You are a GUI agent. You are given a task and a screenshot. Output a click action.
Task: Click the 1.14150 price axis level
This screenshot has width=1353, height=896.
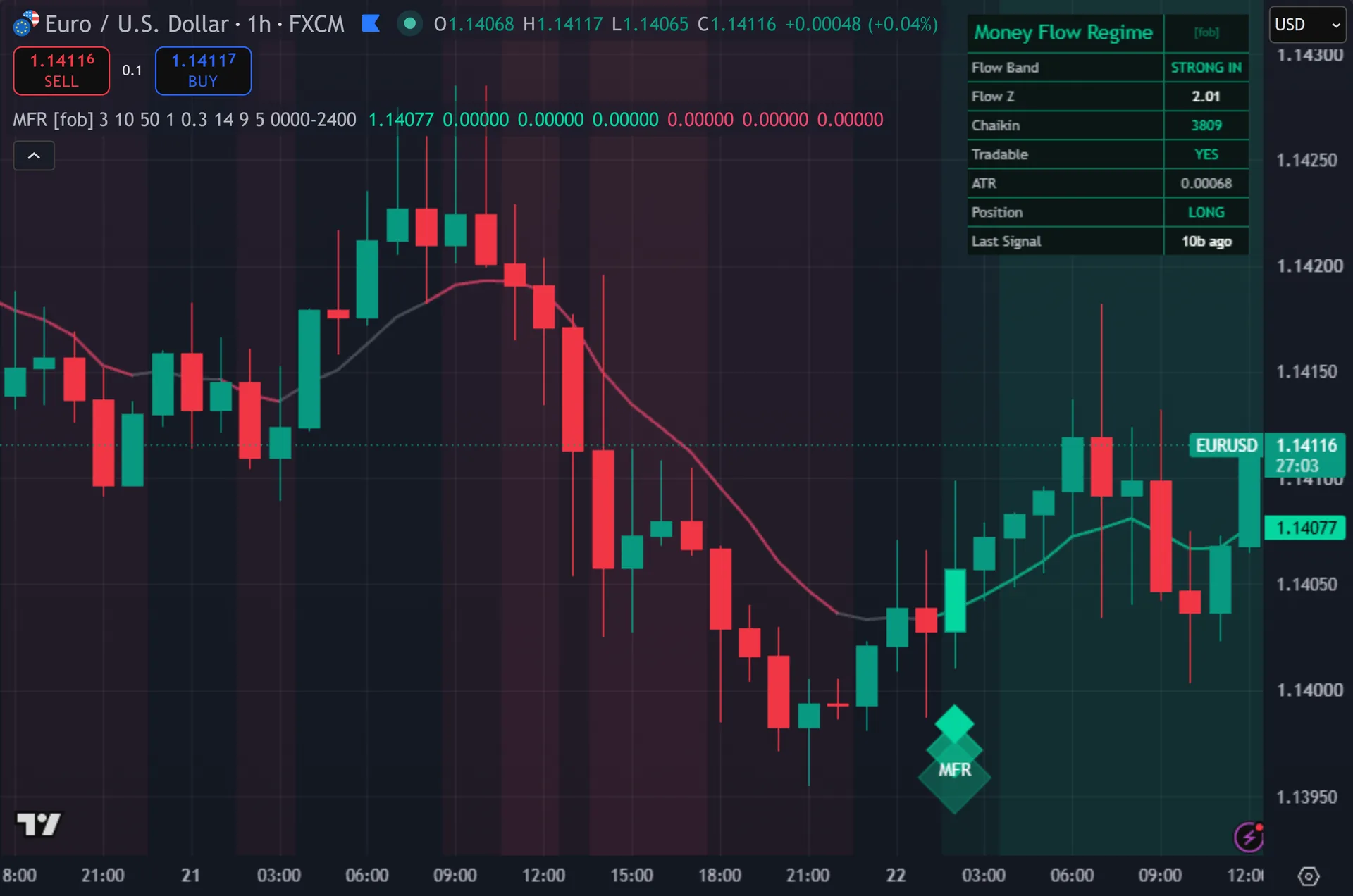(1306, 371)
